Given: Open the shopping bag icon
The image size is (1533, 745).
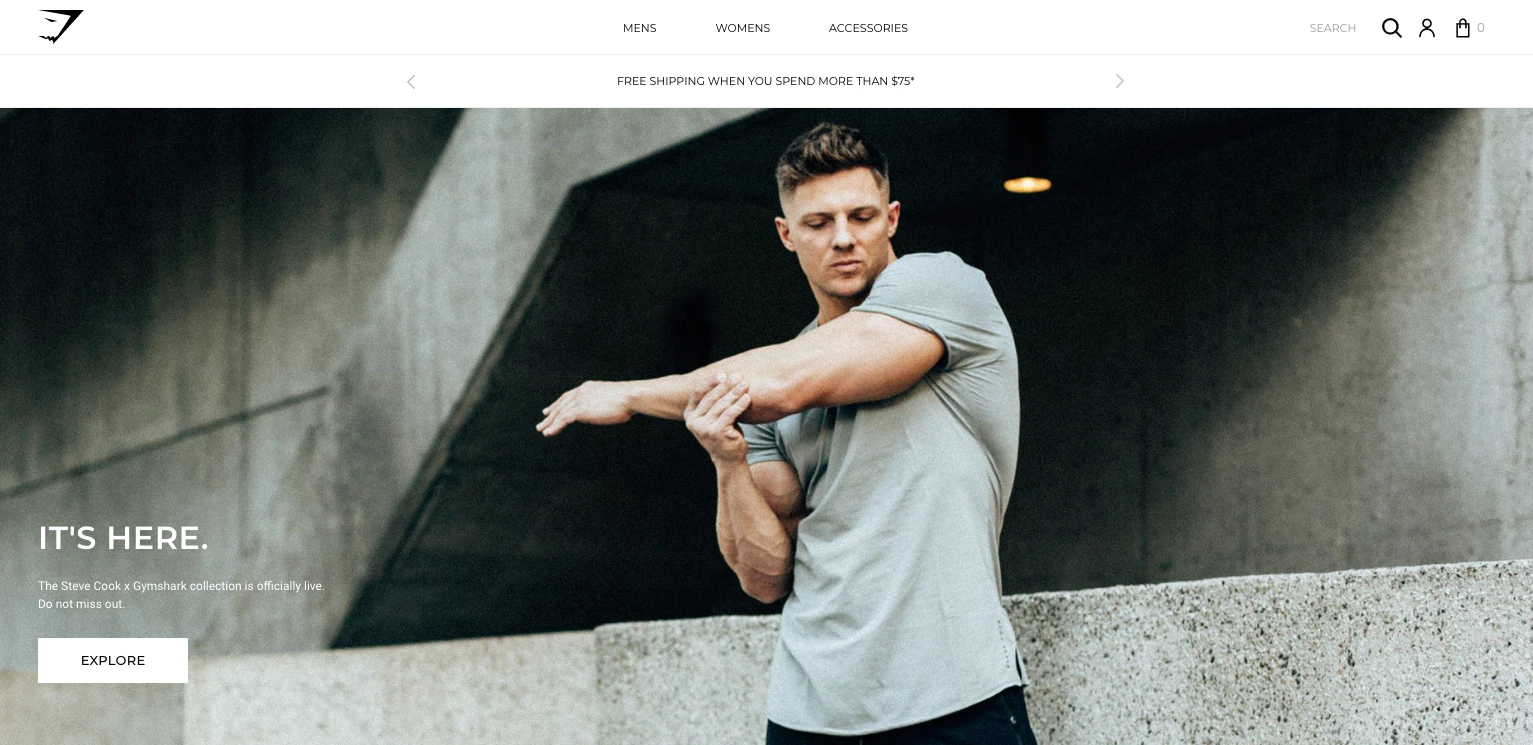Looking at the screenshot, I should click(1463, 28).
